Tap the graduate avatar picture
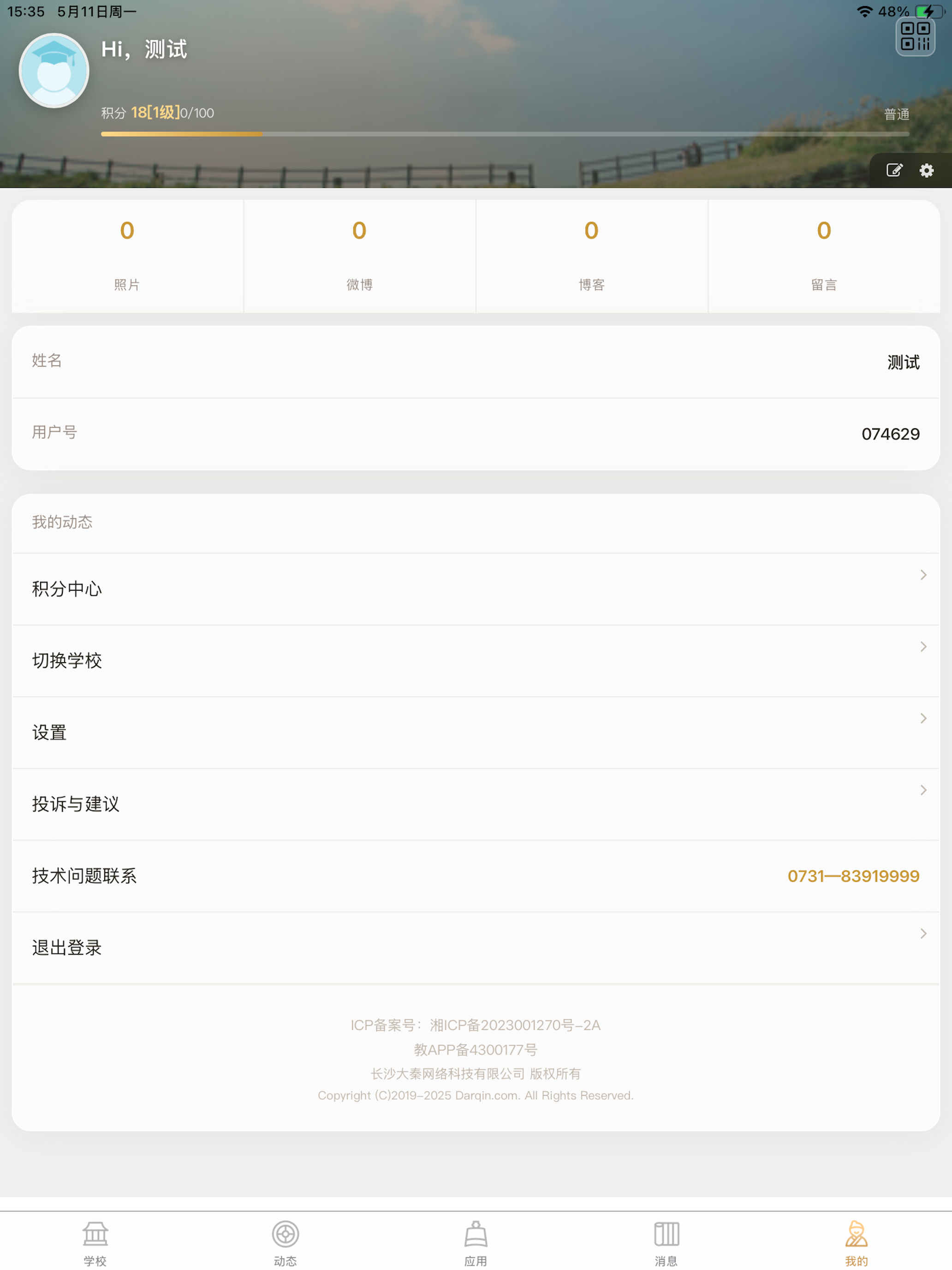This screenshot has width=952, height=1270. 54,71
